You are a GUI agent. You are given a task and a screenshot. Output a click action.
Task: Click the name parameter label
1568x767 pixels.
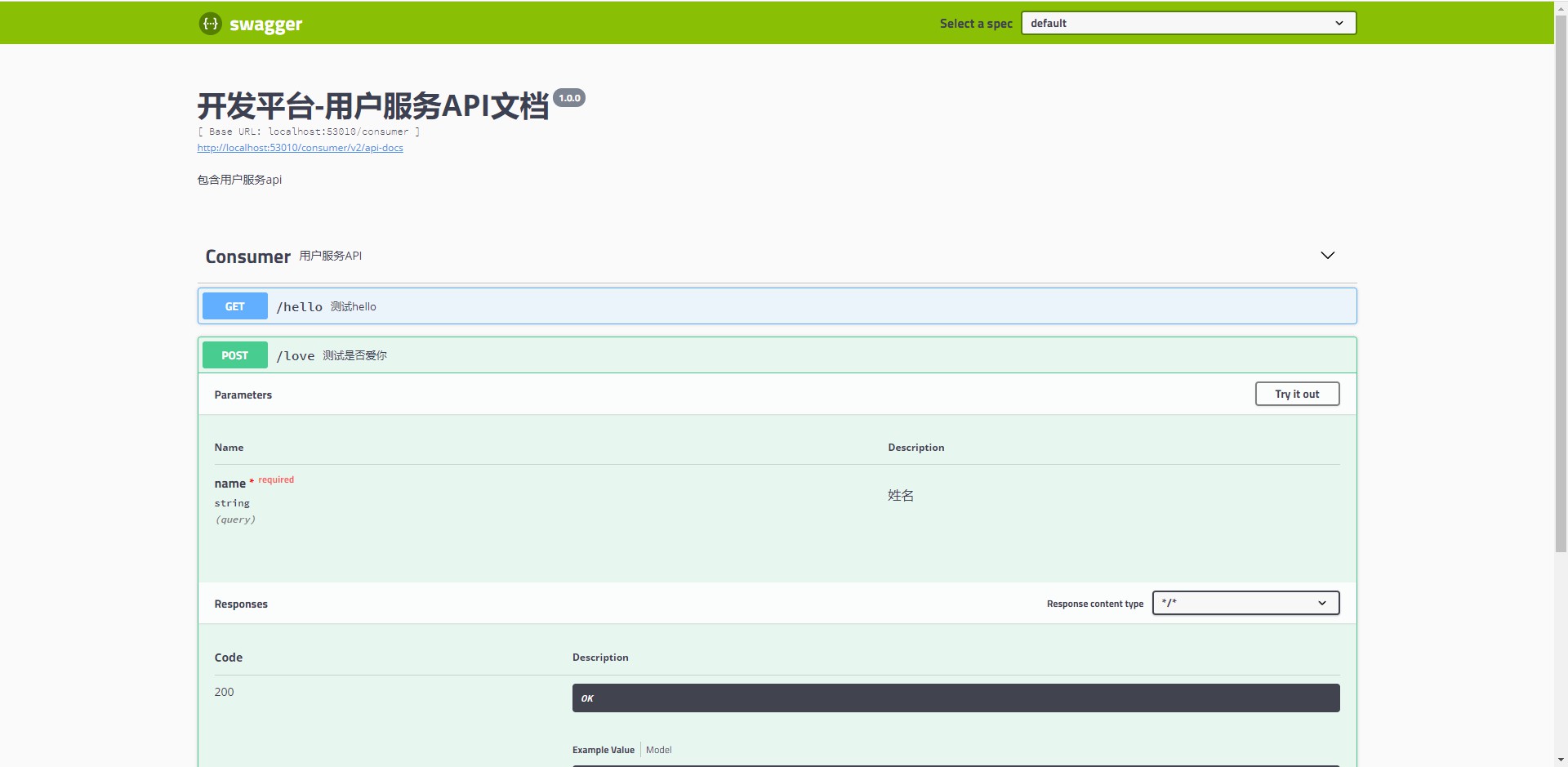(x=229, y=484)
